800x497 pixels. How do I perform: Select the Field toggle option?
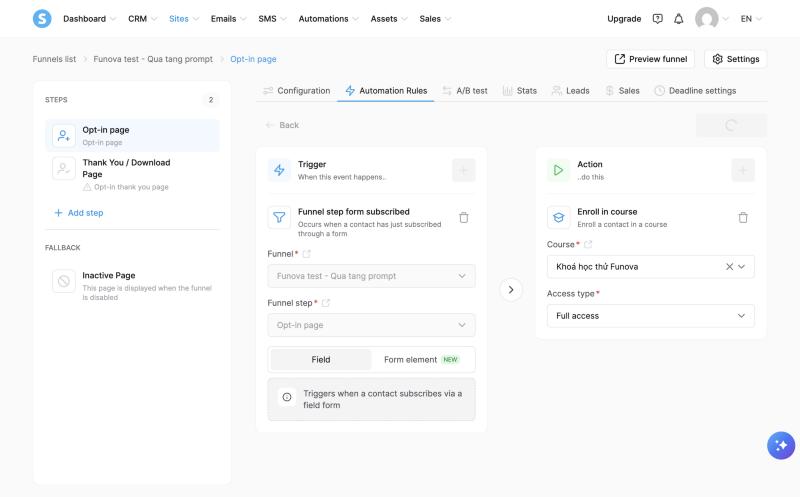321,360
